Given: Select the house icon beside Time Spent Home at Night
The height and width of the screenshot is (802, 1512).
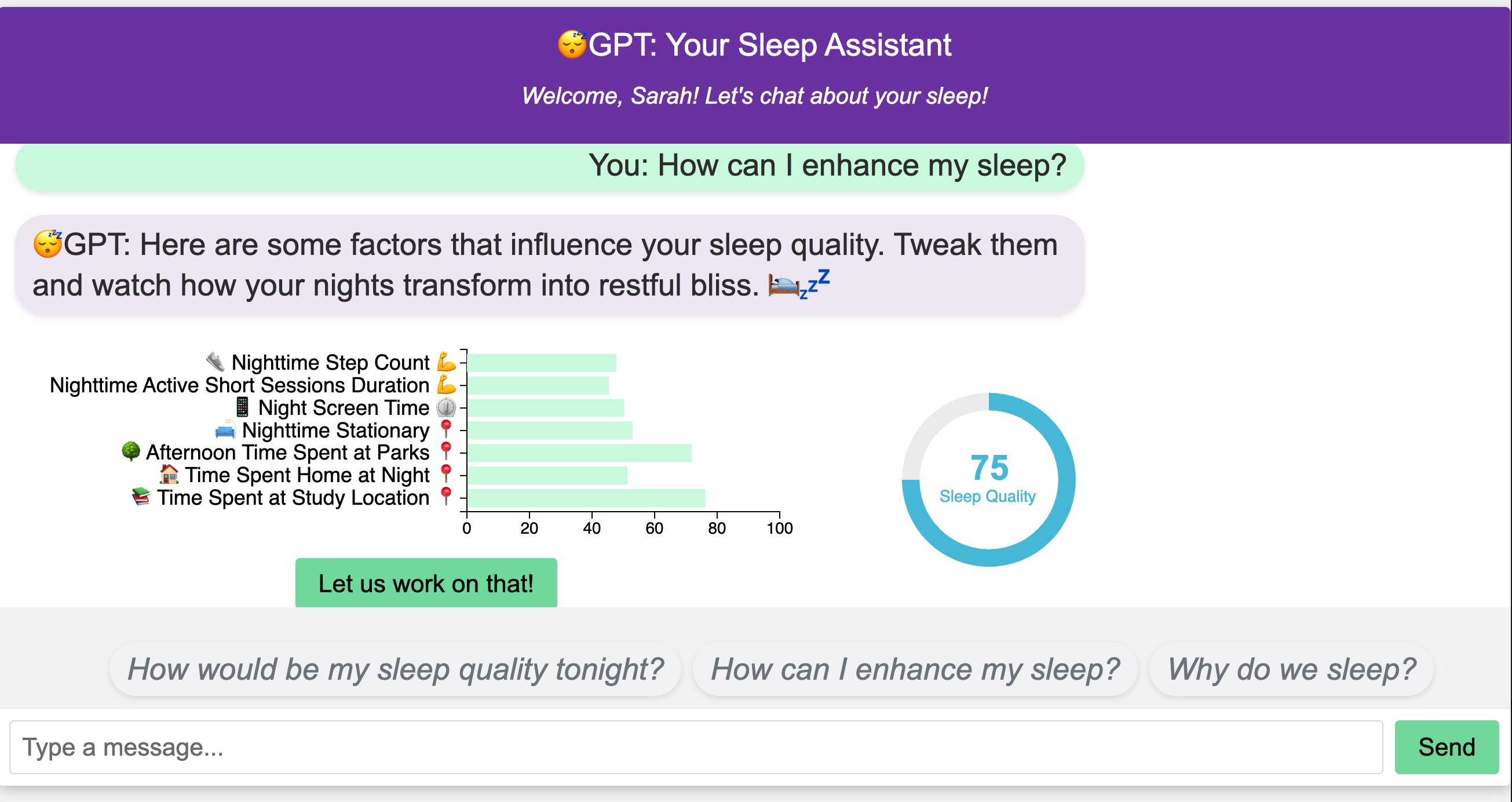Looking at the screenshot, I should pyautogui.click(x=169, y=474).
